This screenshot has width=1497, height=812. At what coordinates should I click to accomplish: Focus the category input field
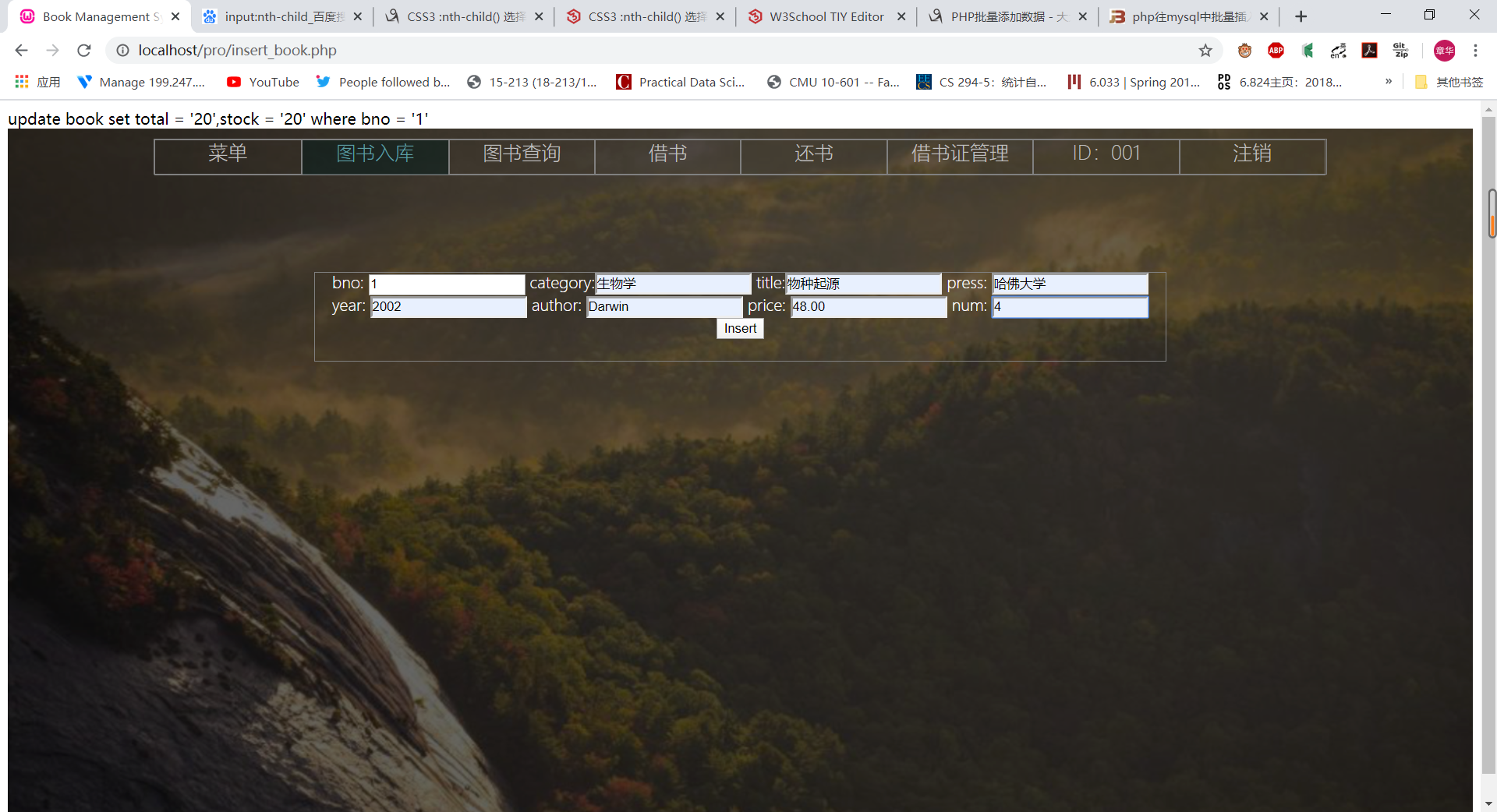pos(673,284)
